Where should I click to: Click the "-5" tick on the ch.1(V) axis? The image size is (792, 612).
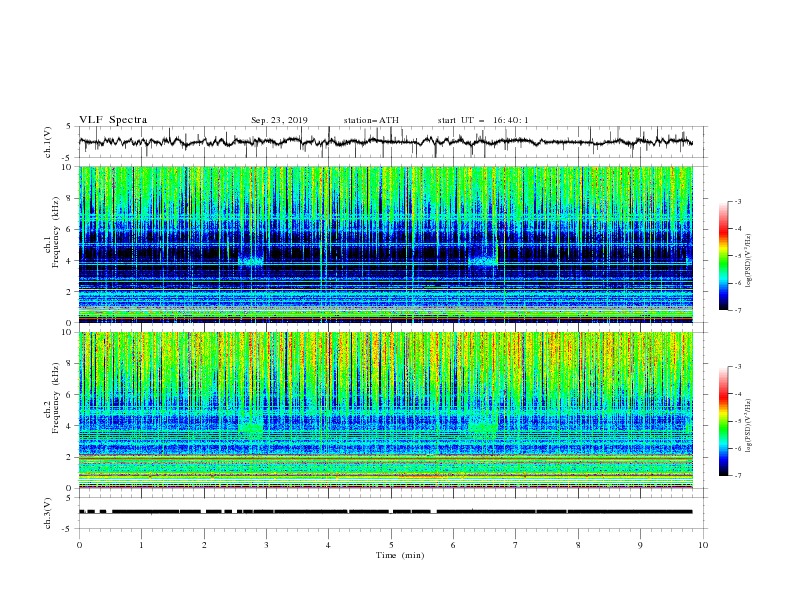coord(68,158)
